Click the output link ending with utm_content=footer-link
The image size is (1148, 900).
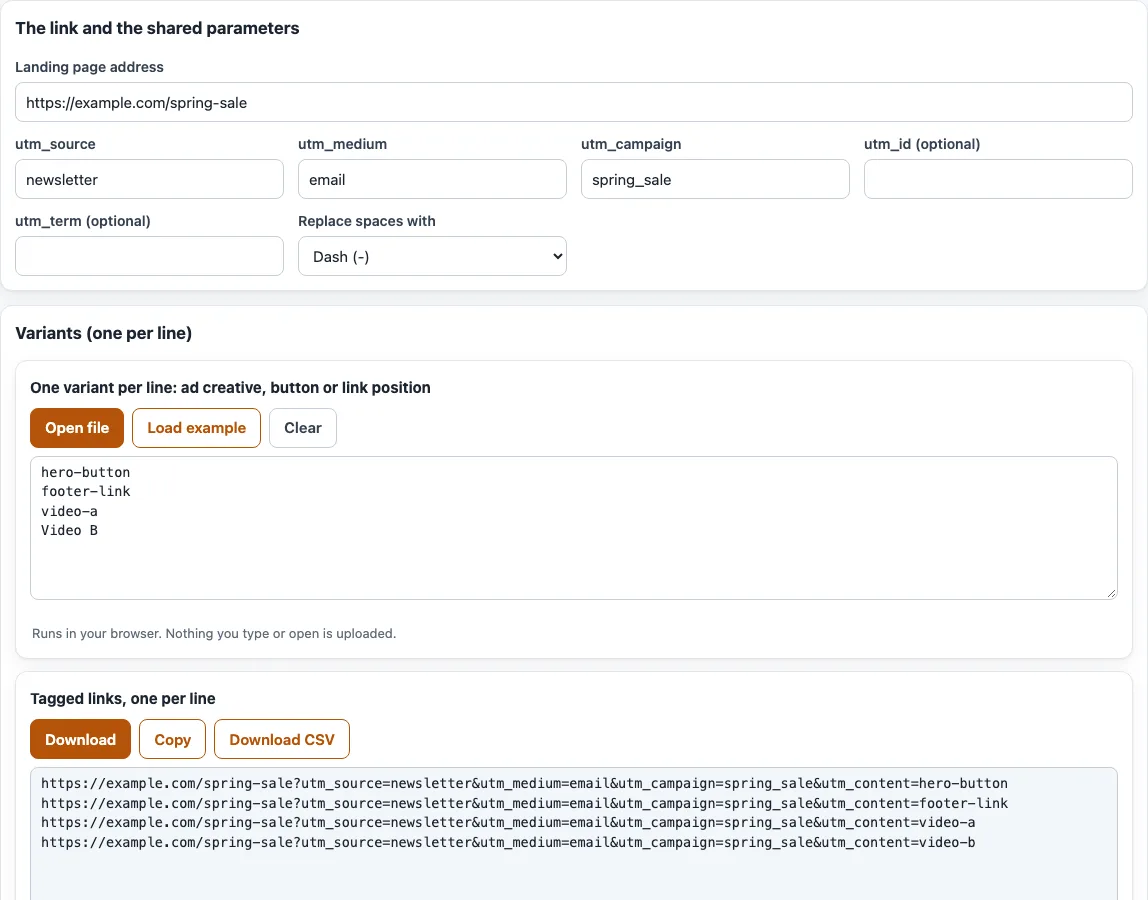pyautogui.click(x=524, y=803)
